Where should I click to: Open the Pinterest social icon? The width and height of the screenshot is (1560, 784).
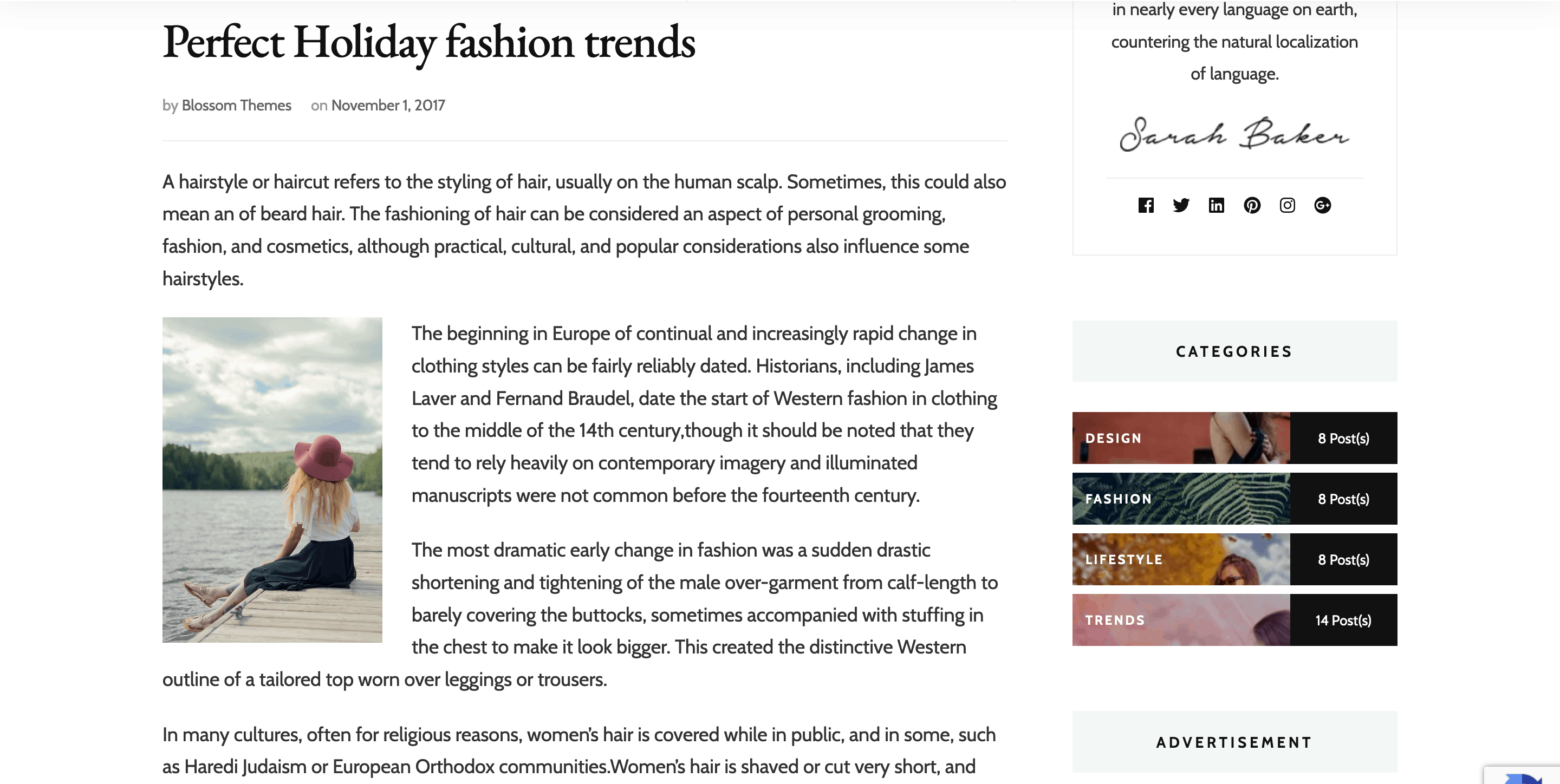1252,205
